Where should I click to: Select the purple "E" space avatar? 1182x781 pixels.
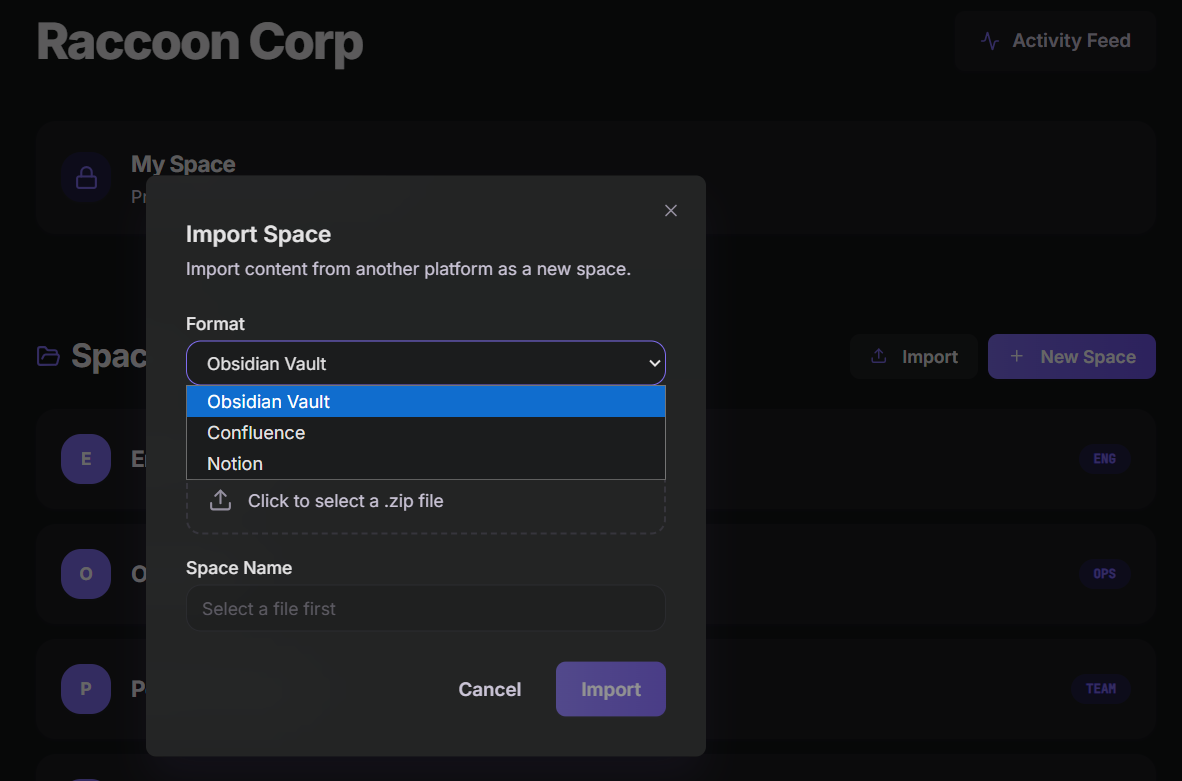[86, 459]
